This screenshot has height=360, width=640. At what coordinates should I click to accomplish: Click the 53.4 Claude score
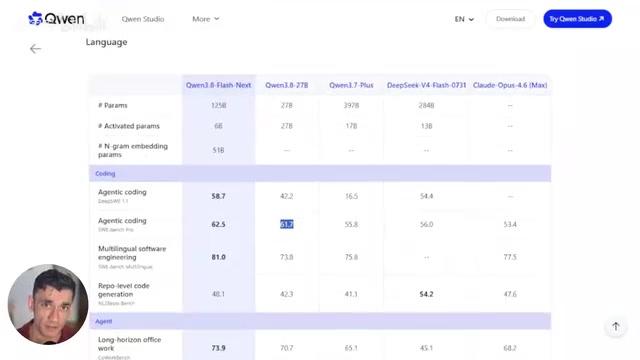click(x=510, y=224)
